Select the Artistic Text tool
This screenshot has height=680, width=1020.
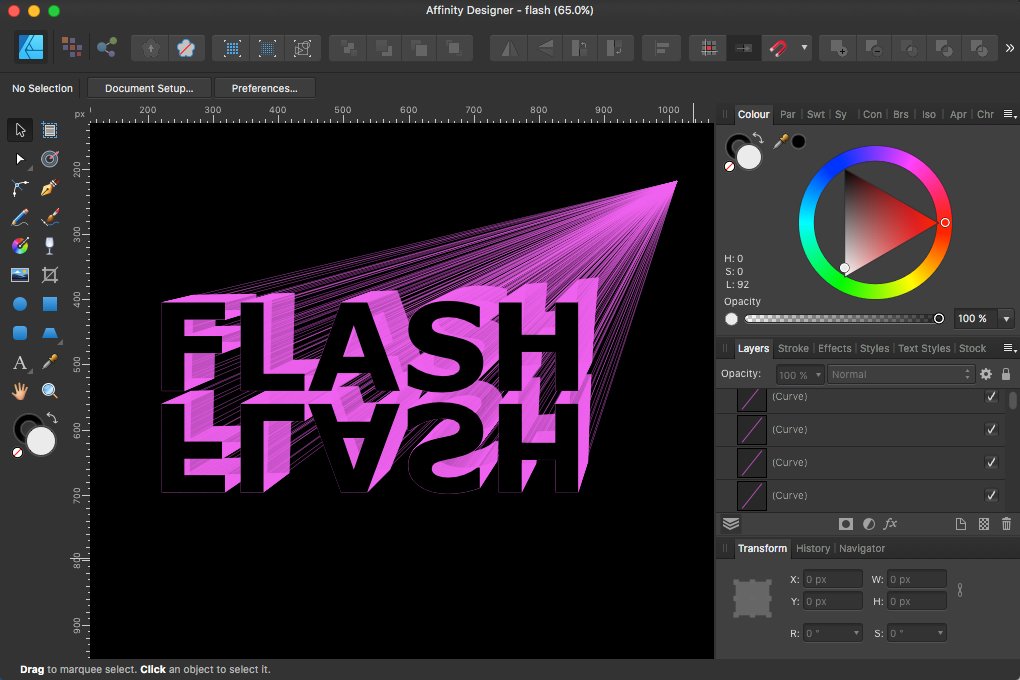tap(20, 362)
